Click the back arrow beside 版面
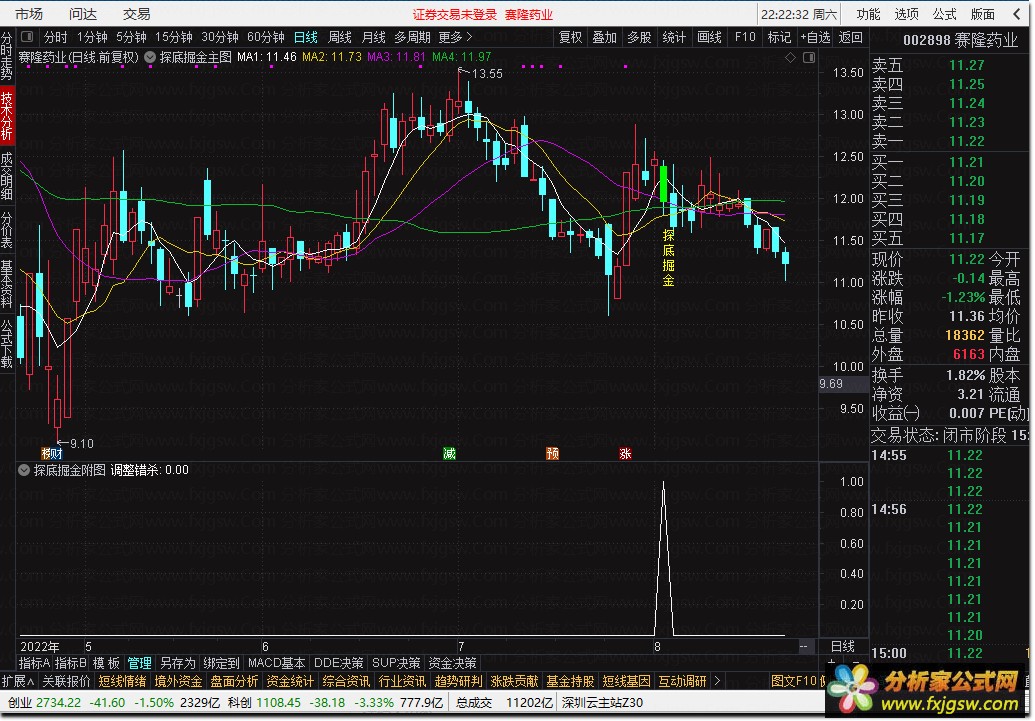 click(1017, 14)
